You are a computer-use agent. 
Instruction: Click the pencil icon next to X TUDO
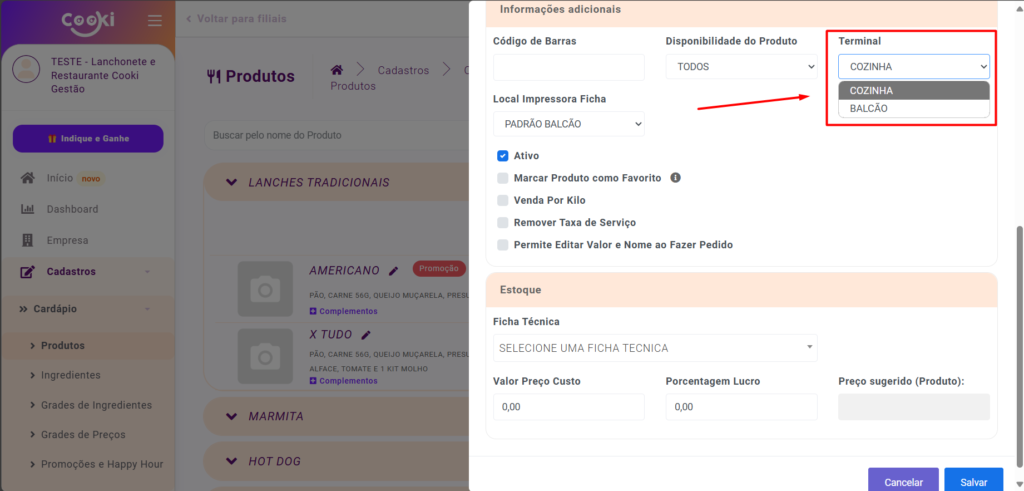tap(366, 334)
